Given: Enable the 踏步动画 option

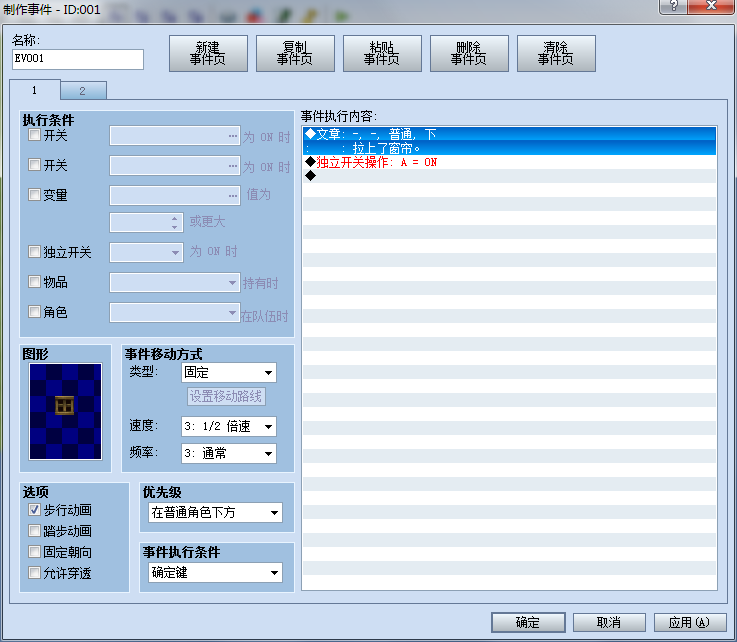Looking at the screenshot, I should pos(34,531).
